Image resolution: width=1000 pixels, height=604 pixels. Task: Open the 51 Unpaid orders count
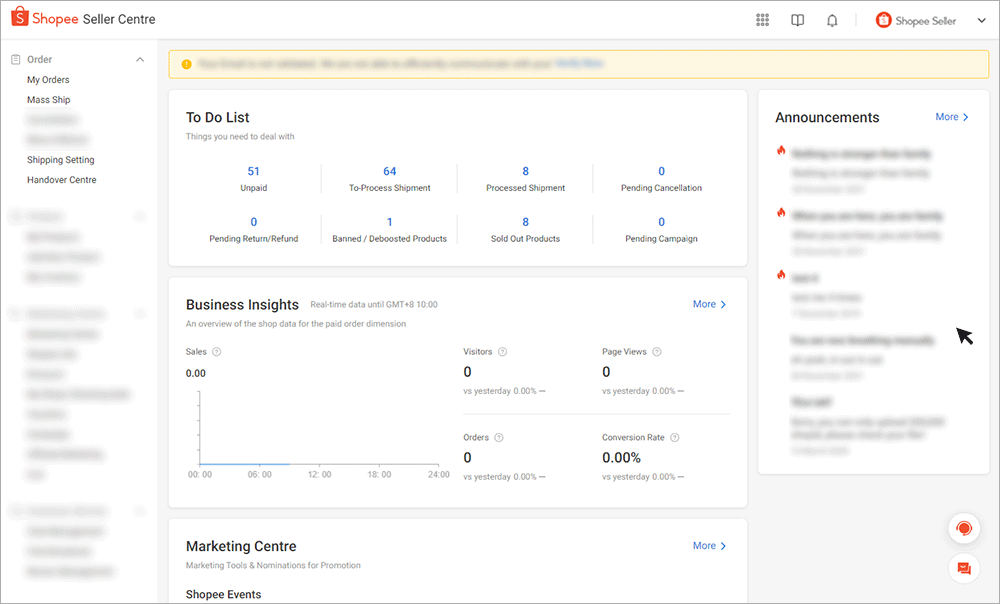coord(253,171)
